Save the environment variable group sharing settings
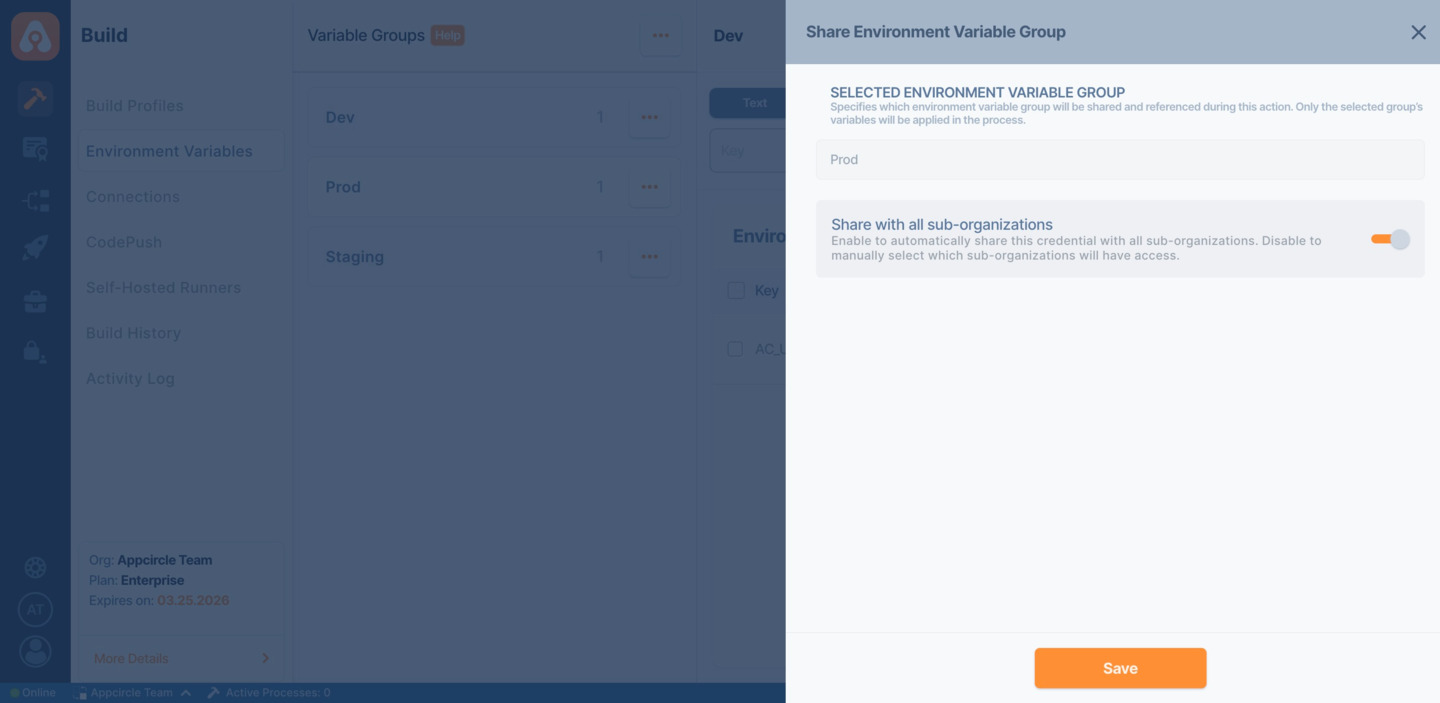Image resolution: width=1440 pixels, height=703 pixels. click(1120, 668)
